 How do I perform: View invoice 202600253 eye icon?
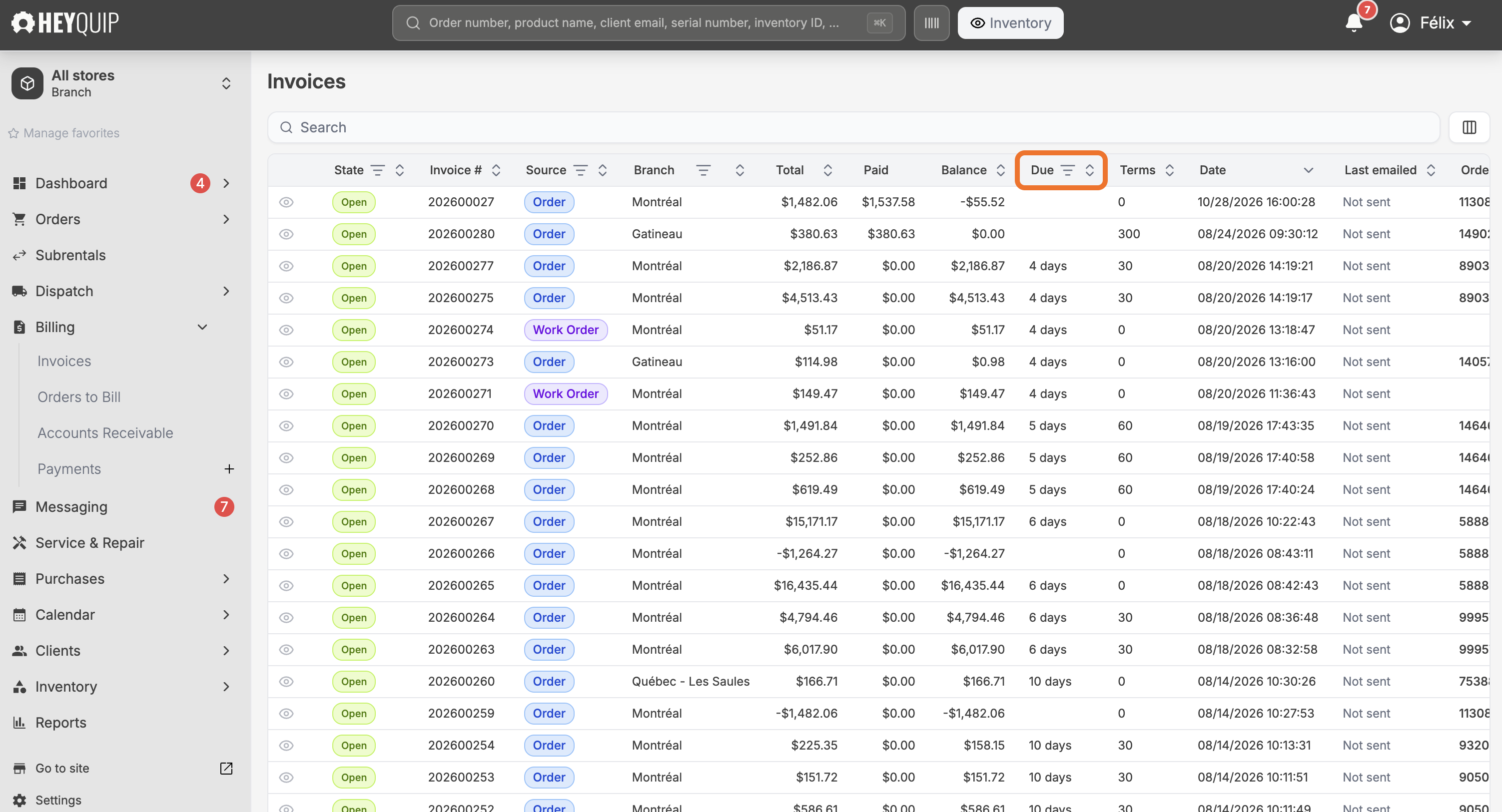286,777
